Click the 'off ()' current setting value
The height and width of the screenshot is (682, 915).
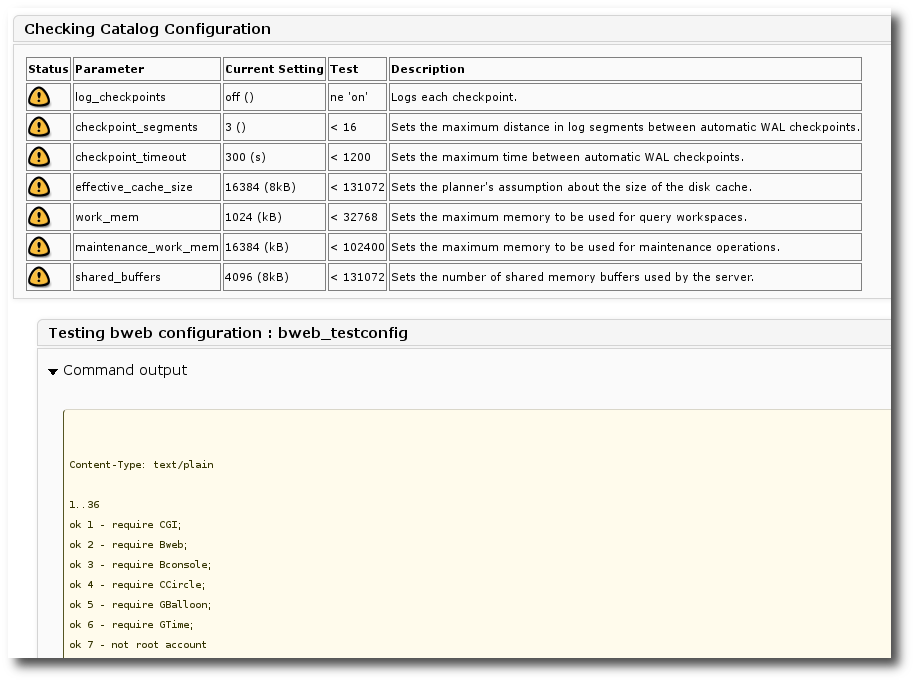click(239, 97)
